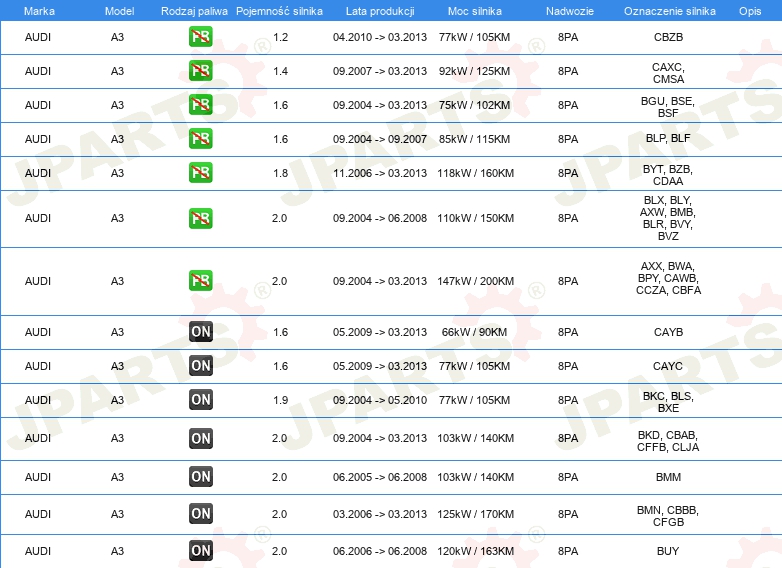This screenshot has width=782, height=568.
Task: Click the ON diesel icon for the BUY row
Action: pyautogui.click(x=201, y=551)
